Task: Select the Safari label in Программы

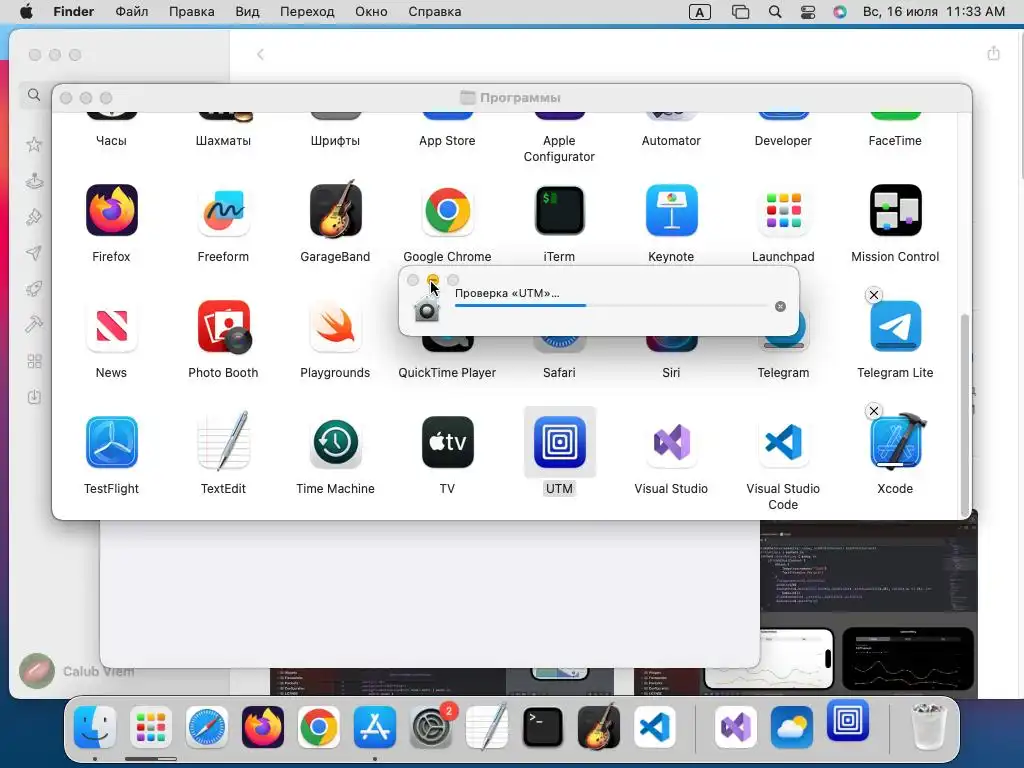Action: [559, 372]
